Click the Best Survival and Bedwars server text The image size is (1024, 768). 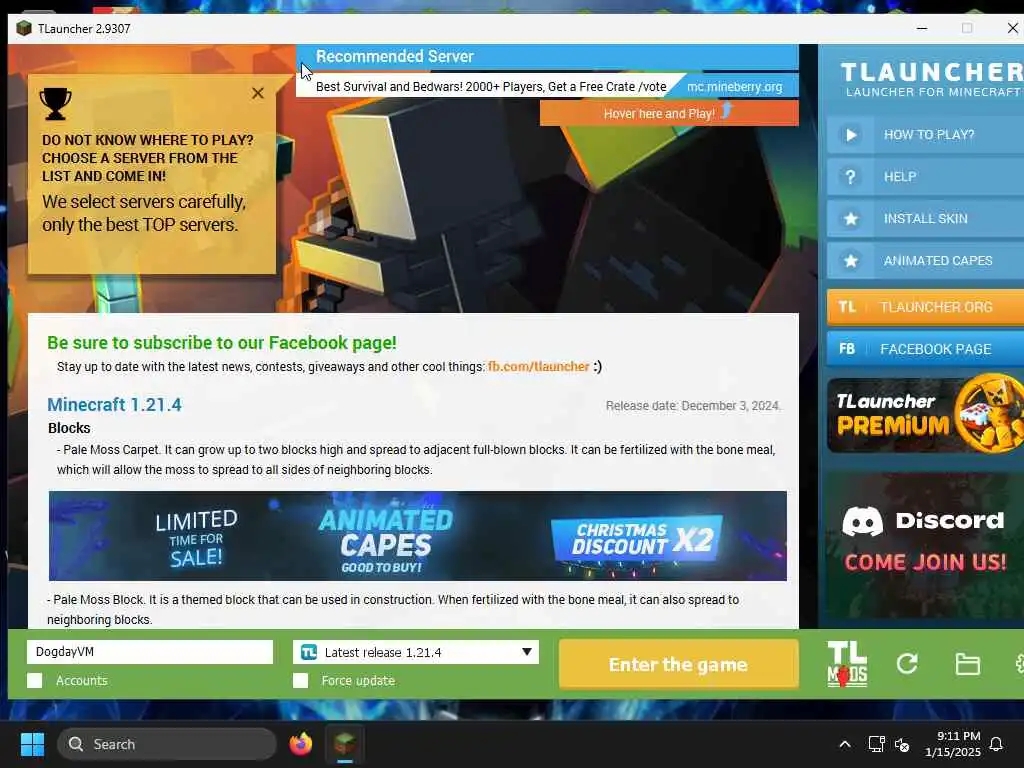pyautogui.click(x=491, y=87)
